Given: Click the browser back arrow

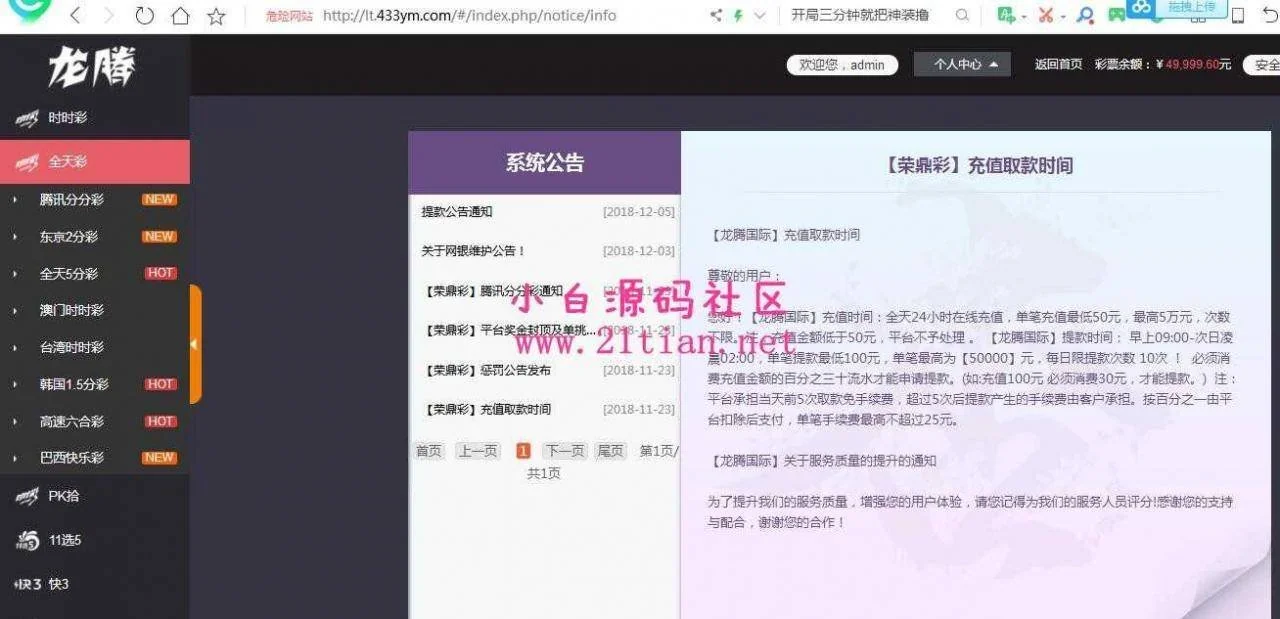Looking at the screenshot, I should pyautogui.click(x=77, y=16).
